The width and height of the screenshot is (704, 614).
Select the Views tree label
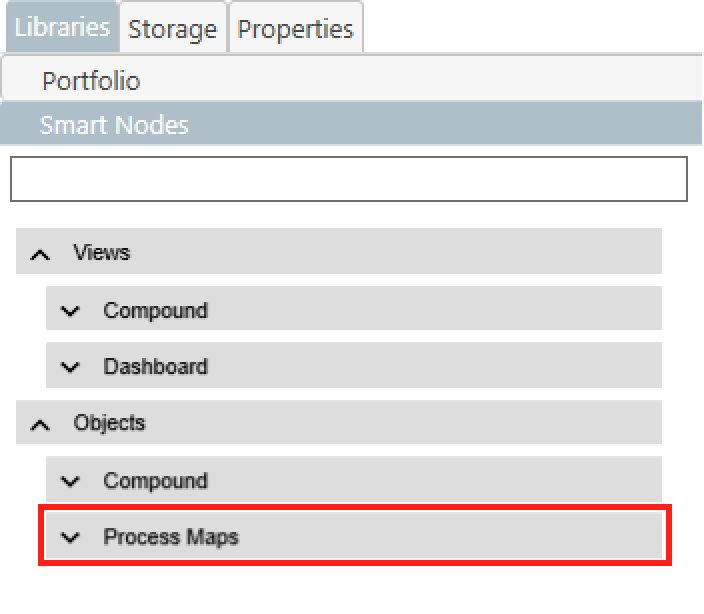[x=101, y=252]
